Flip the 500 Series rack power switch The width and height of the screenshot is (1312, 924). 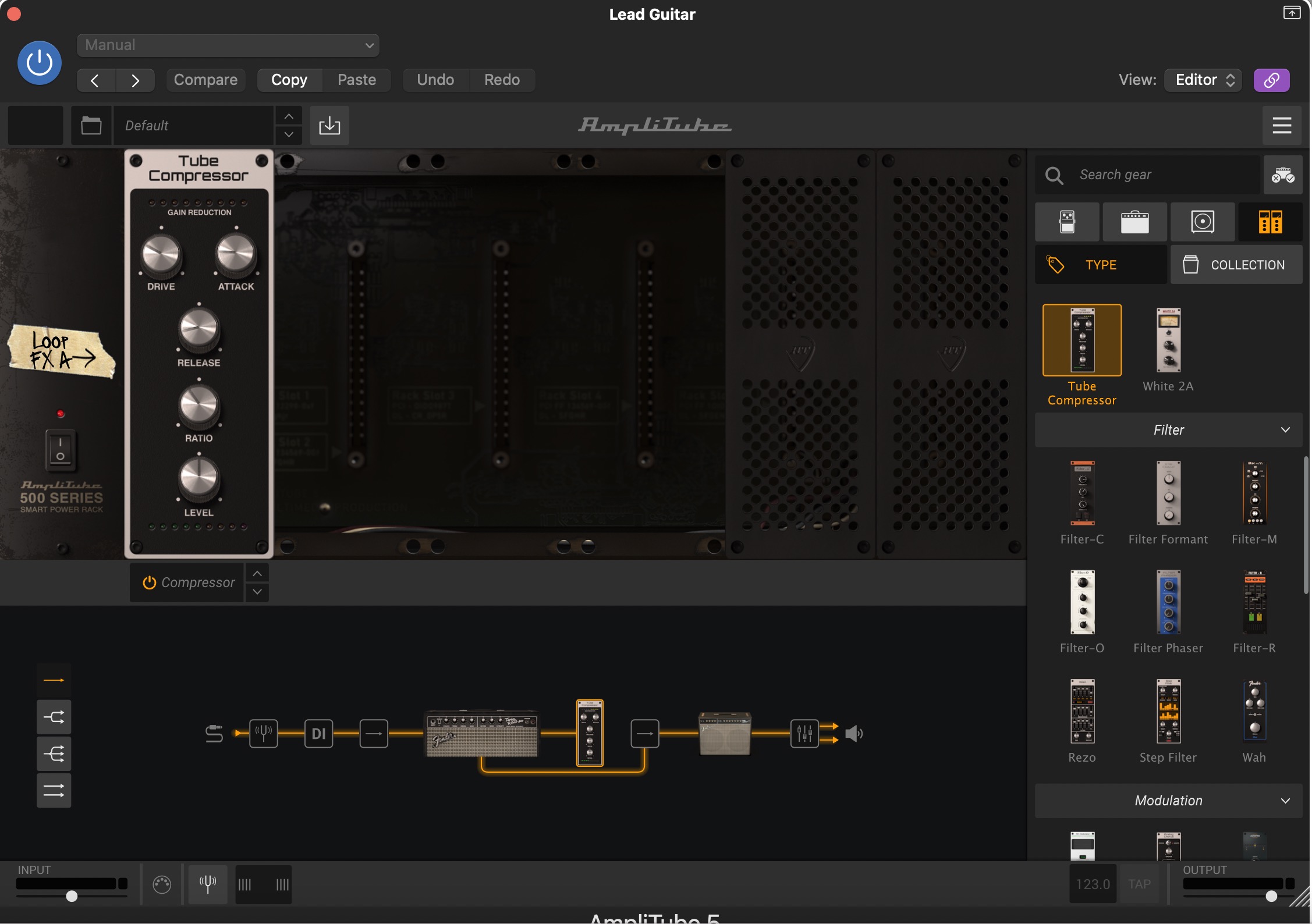click(61, 449)
